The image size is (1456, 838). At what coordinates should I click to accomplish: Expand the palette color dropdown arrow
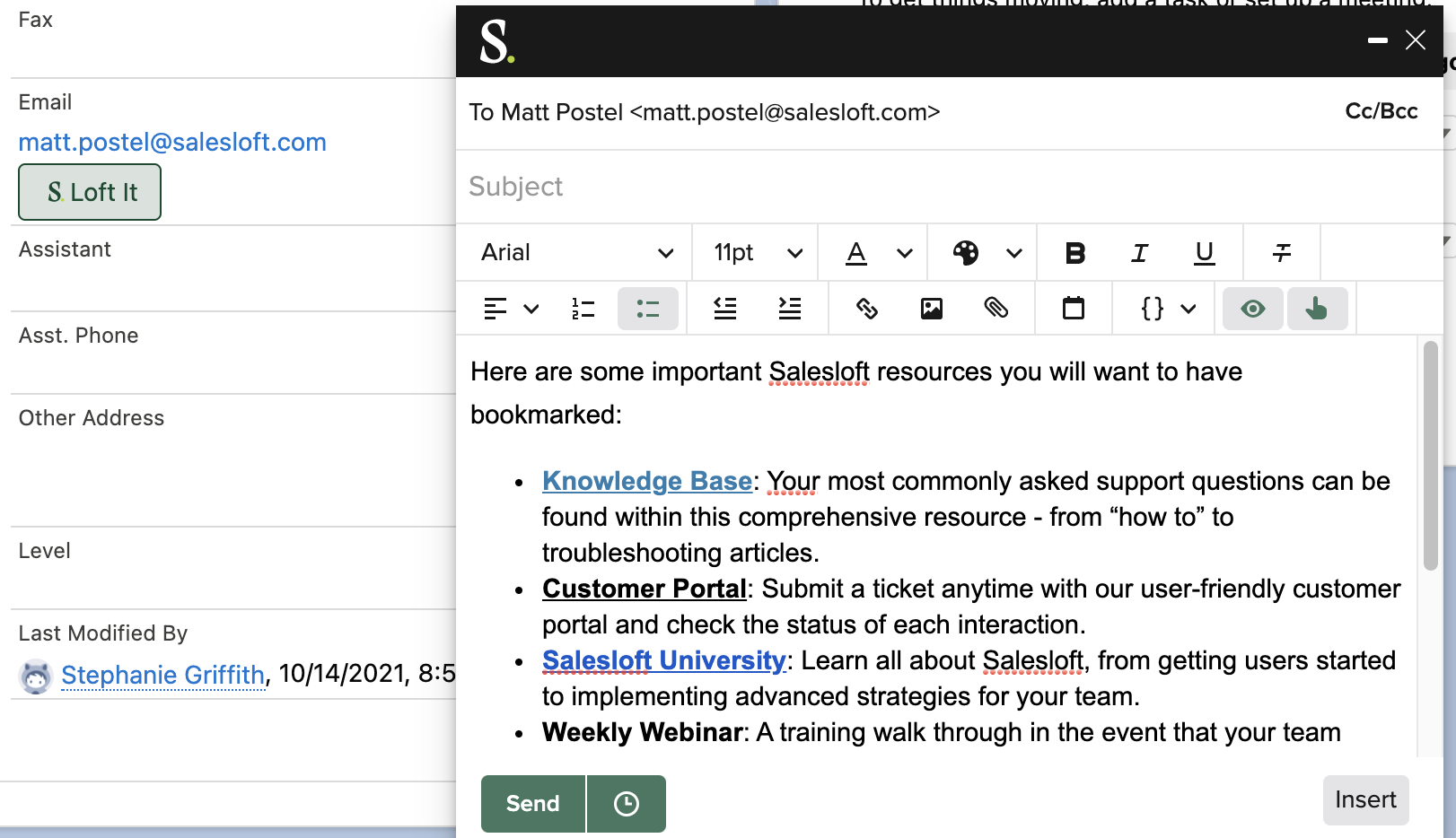[x=1014, y=253]
